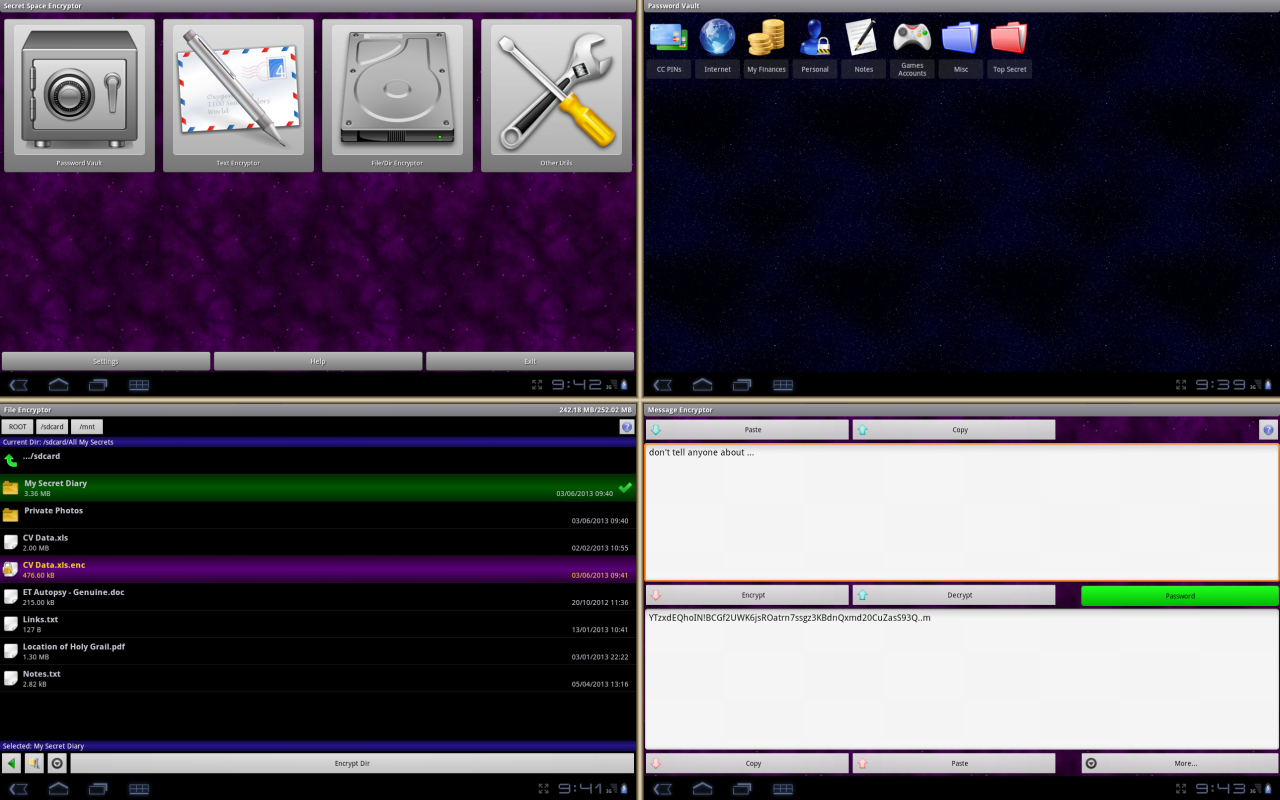Screen dimensions: 1280x800
Task: Expand the More... menu in Message Encryptor
Action: (1179, 763)
